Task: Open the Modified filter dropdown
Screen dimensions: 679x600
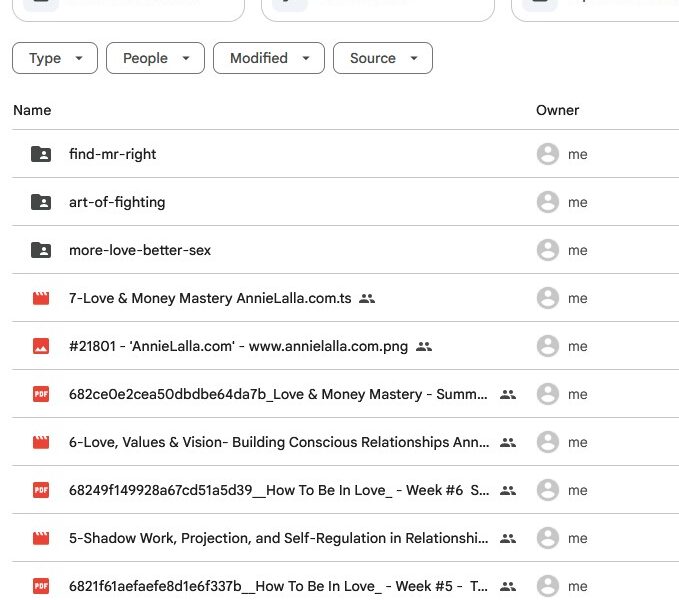Action: [268, 58]
